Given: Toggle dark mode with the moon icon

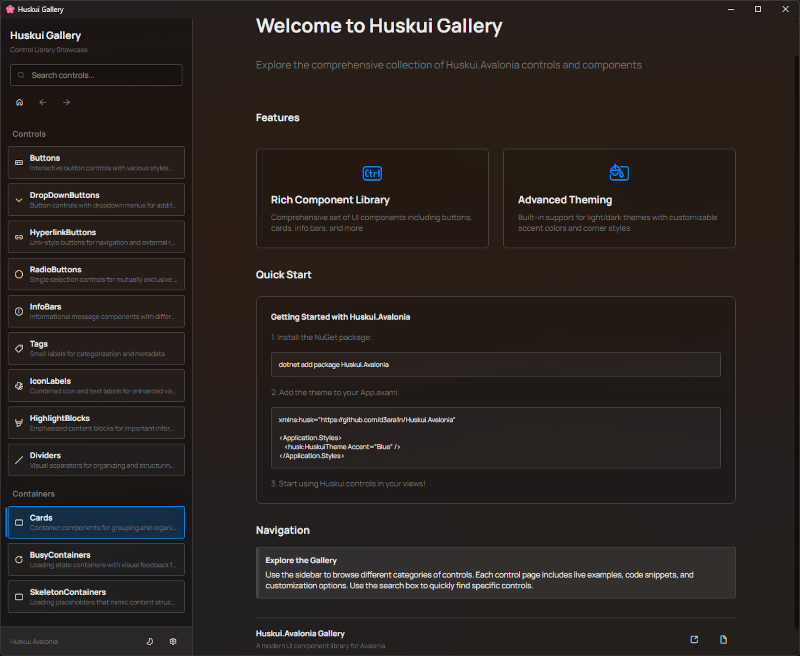Looking at the screenshot, I should click(150, 641).
